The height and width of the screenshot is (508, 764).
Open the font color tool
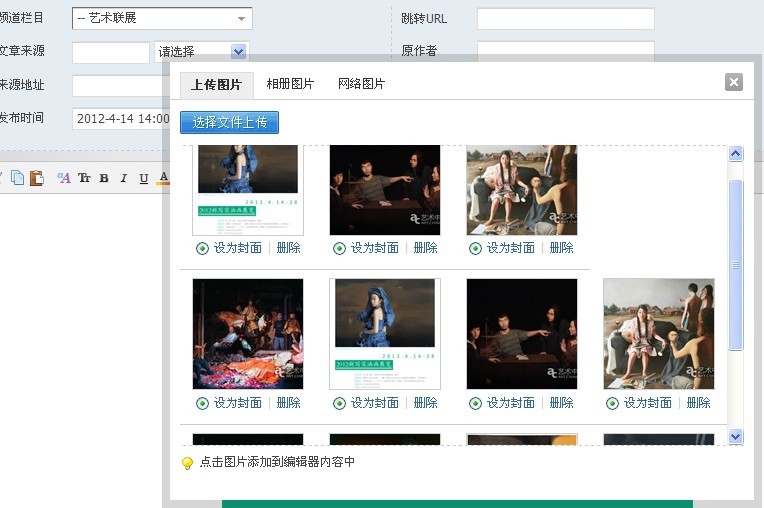(164, 178)
